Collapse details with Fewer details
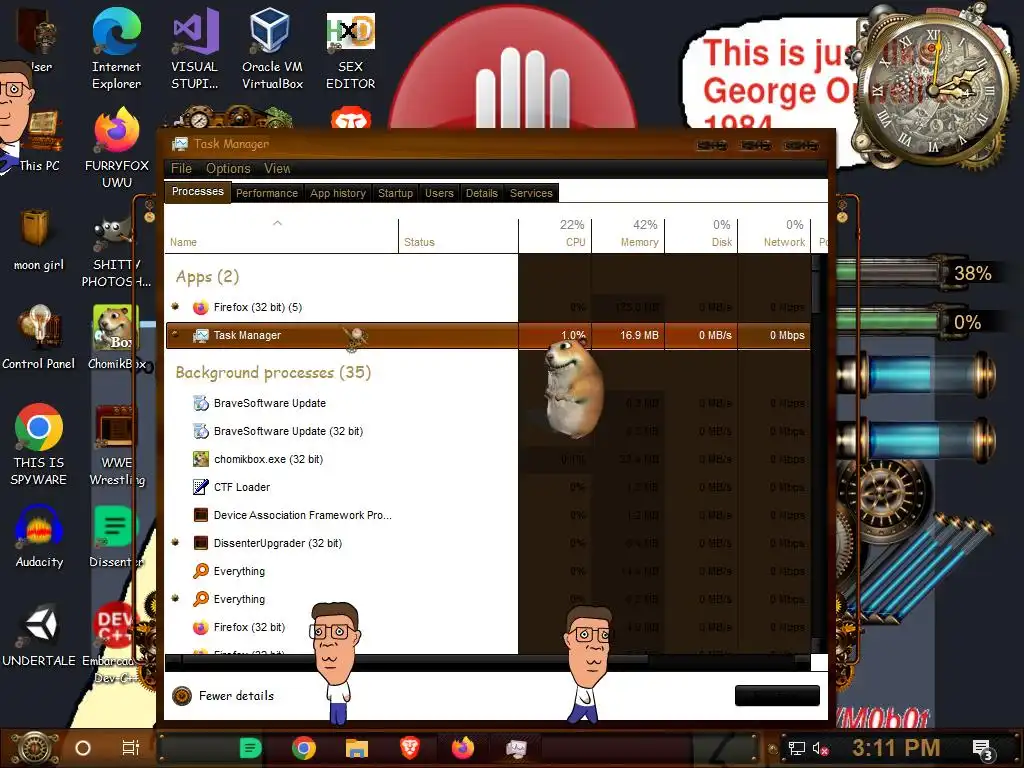This screenshot has height=768, width=1024. coord(223,696)
